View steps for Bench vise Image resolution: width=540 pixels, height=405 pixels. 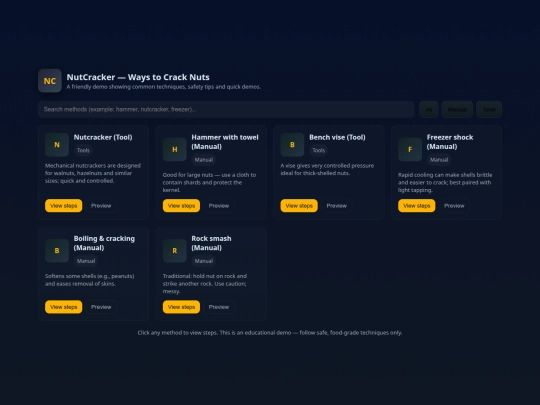[x=299, y=206]
